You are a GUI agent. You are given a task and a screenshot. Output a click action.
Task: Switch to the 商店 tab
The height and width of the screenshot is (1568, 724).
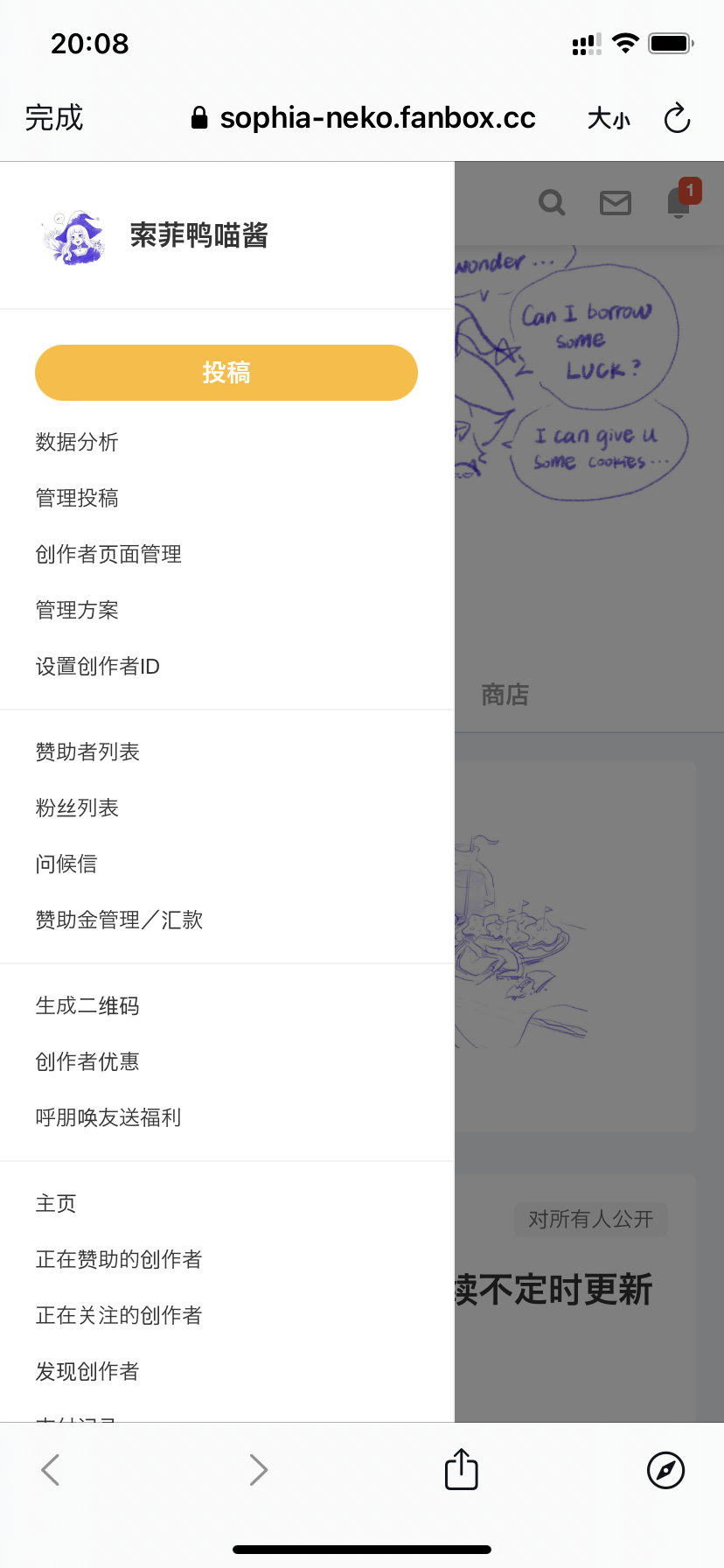[x=505, y=695]
